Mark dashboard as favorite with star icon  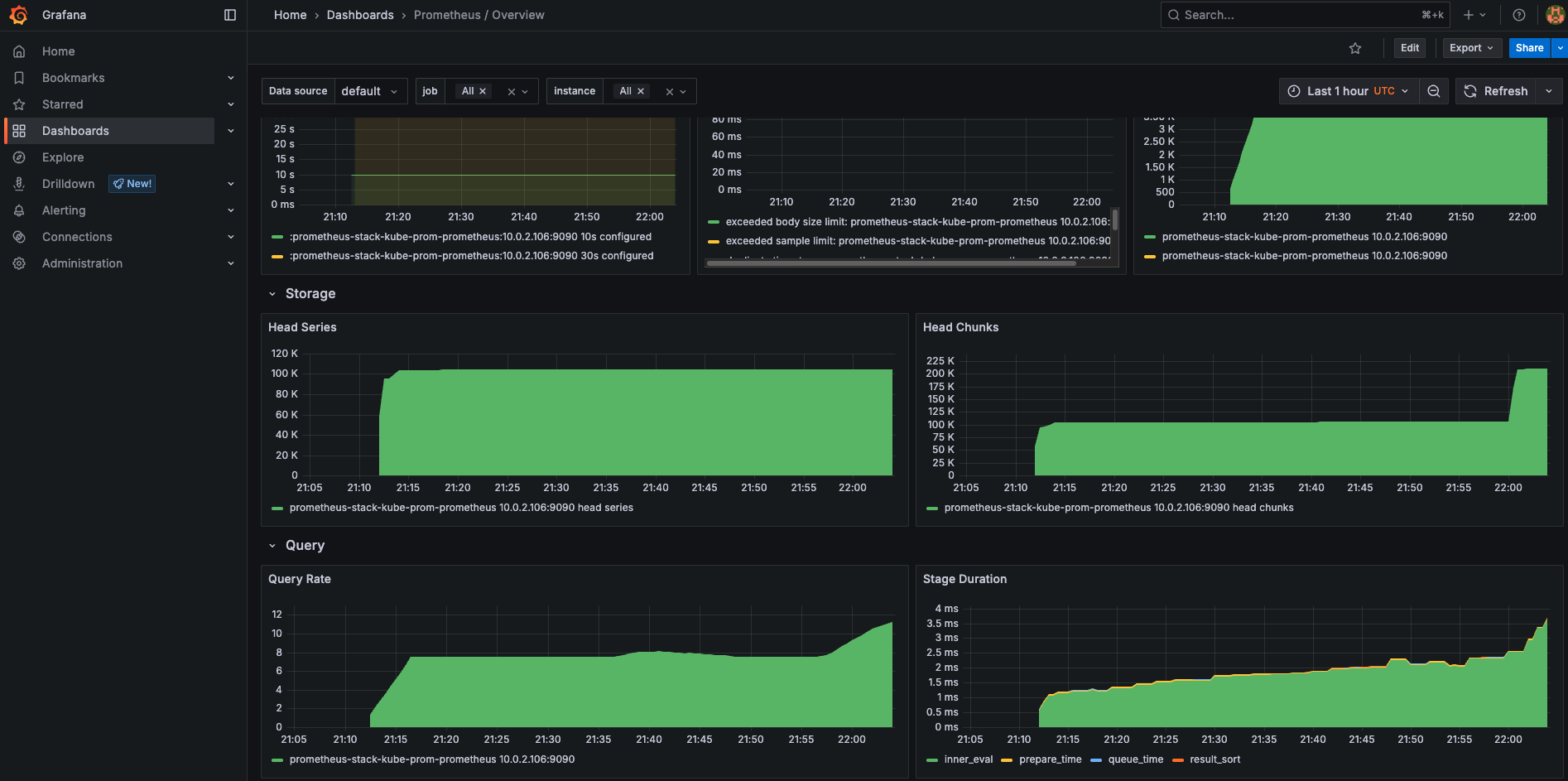click(1355, 48)
